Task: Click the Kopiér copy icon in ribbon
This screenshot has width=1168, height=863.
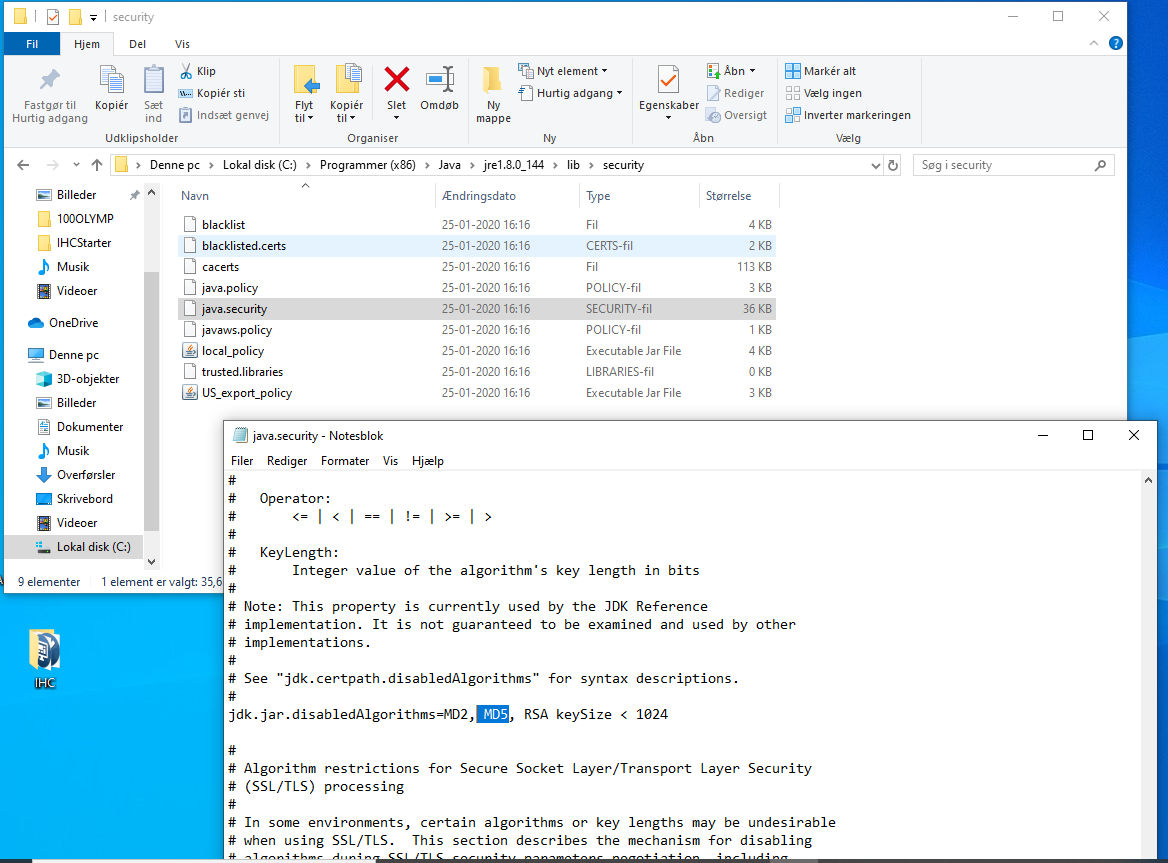Action: coord(111,80)
